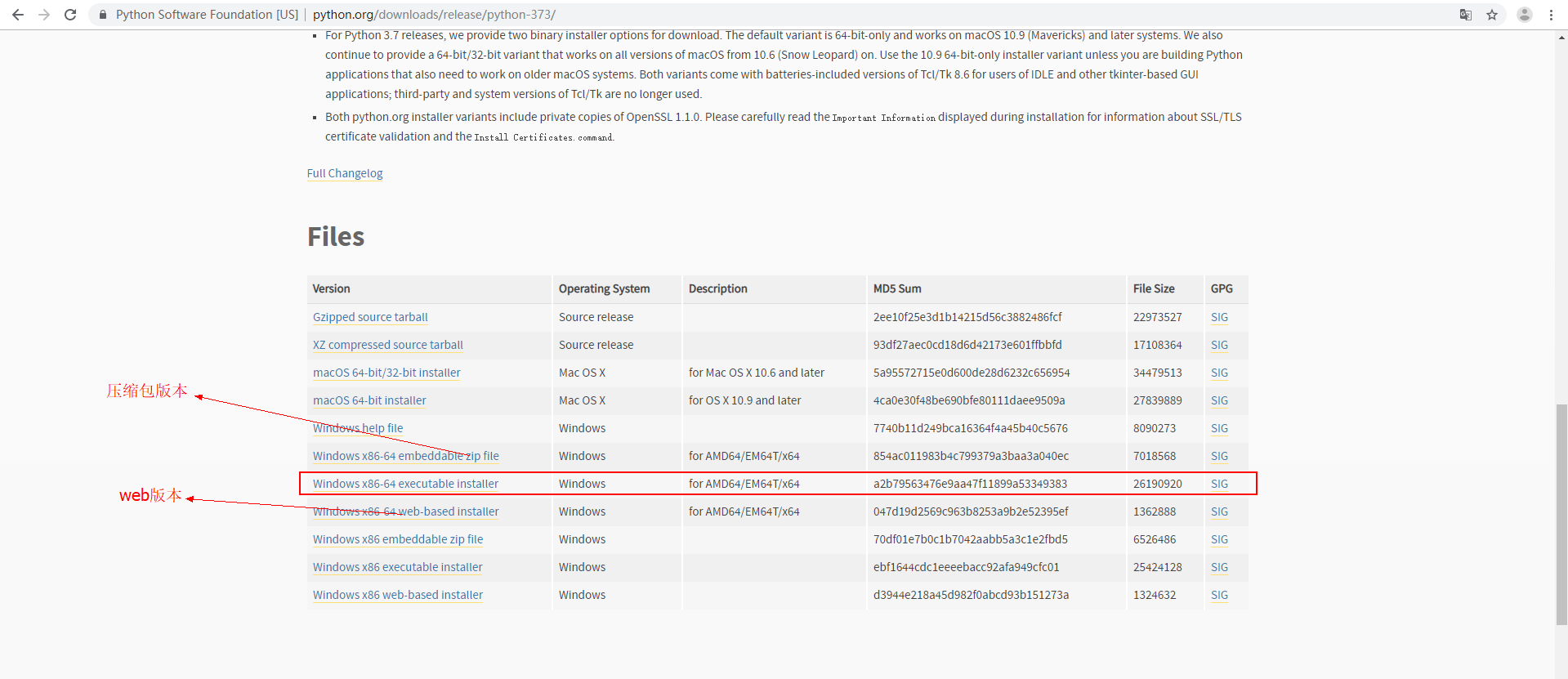Download XZ compressed source tarball

point(387,345)
